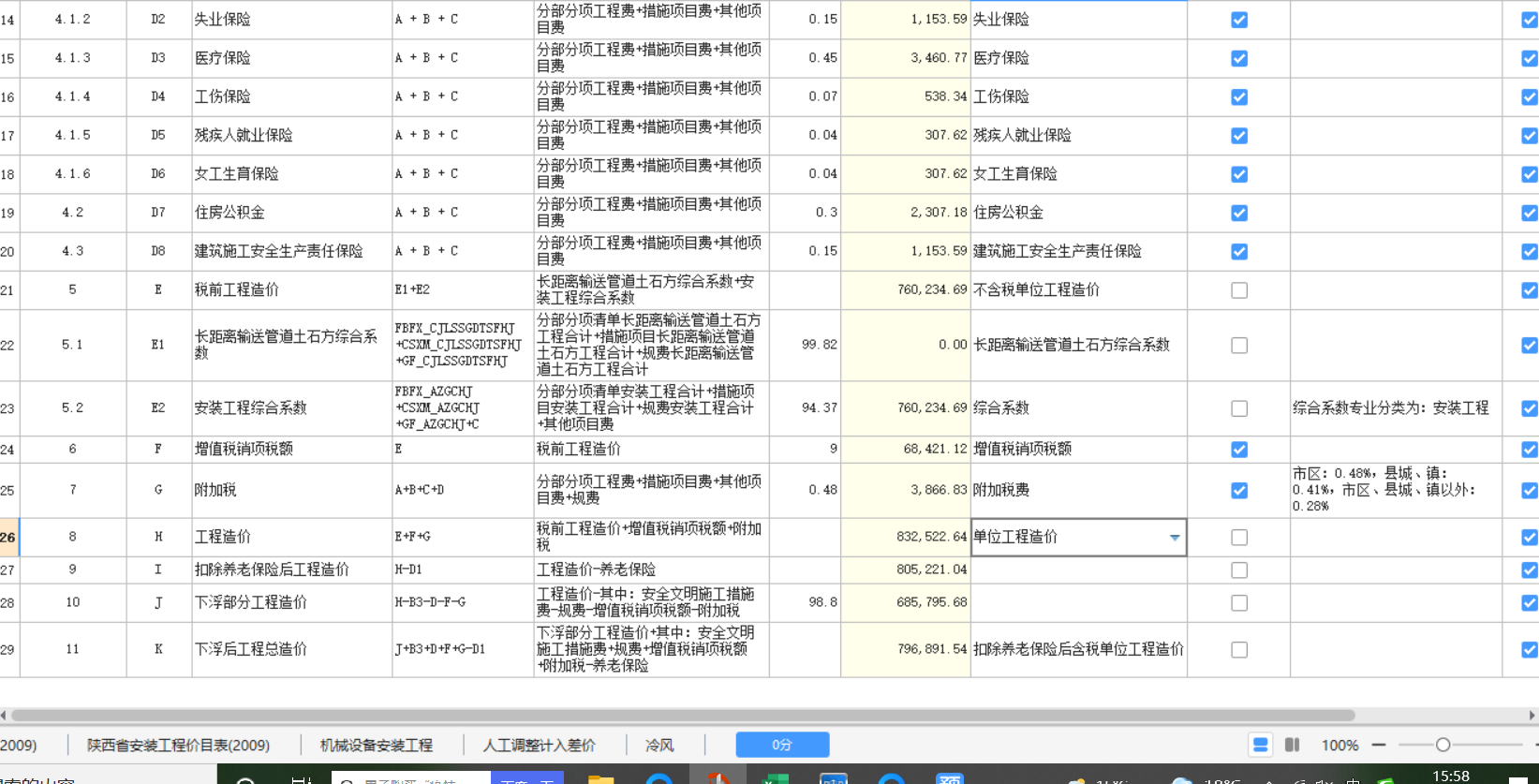The height and width of the screenshot is (784, 1539).
Task: Uncheck the 增值税销项税额 row checkbox
Action: [x=1239, y=450]
